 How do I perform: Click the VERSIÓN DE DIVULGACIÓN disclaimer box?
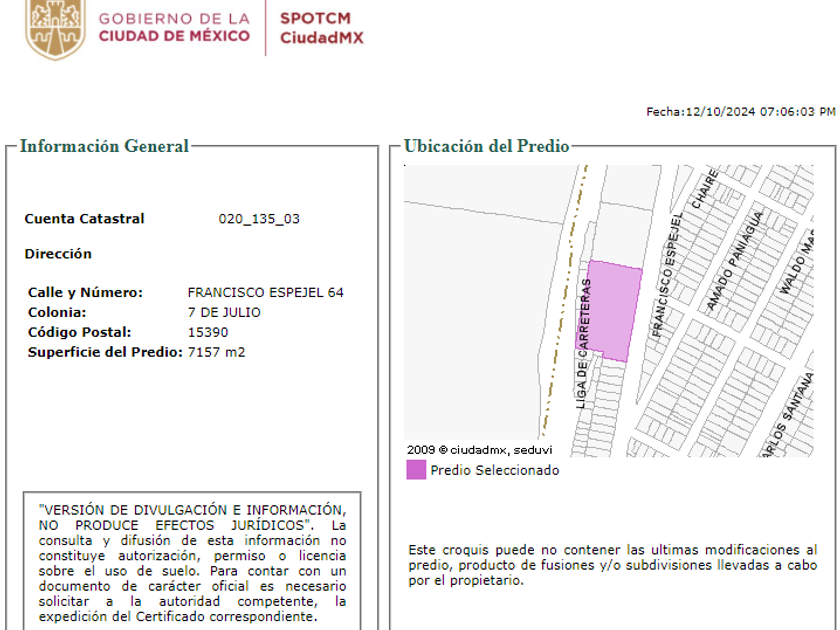[x=192, y=562]
